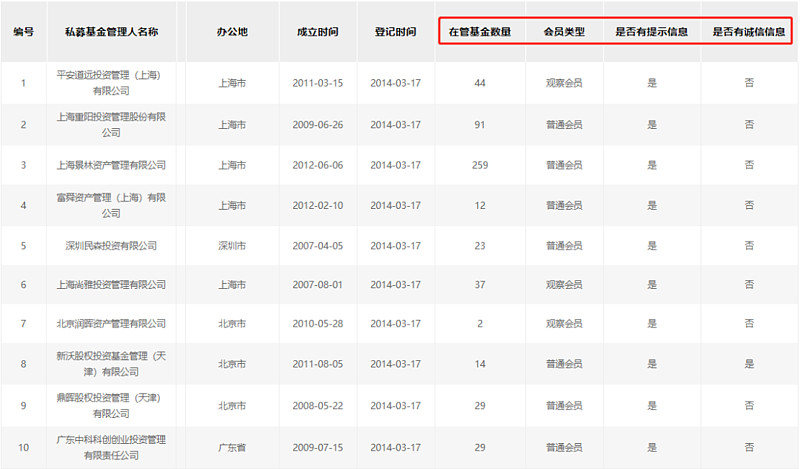
Task: Click fund count 259 in row 3
Action: [x=480, y=165]
